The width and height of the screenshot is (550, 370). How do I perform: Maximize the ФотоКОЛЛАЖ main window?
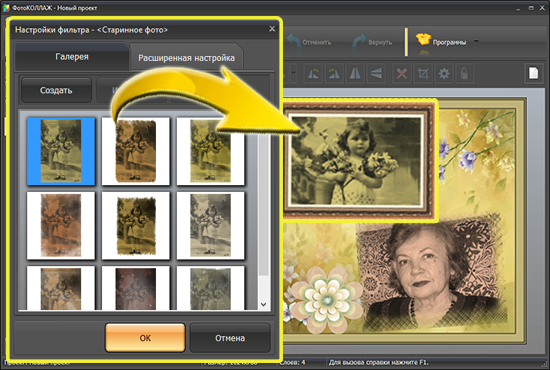pos(531,8)
